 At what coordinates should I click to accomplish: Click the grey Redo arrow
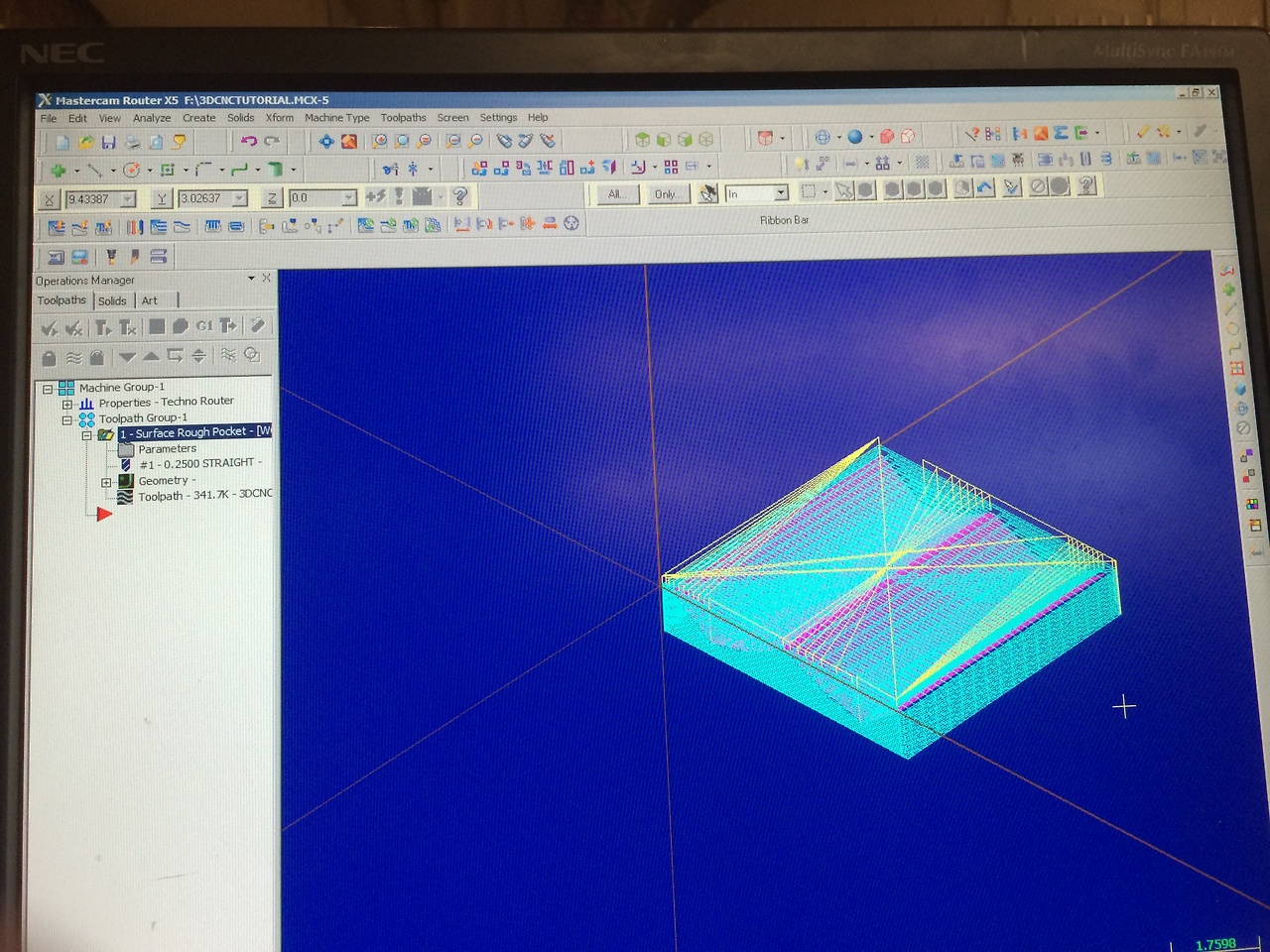point(272,142)
